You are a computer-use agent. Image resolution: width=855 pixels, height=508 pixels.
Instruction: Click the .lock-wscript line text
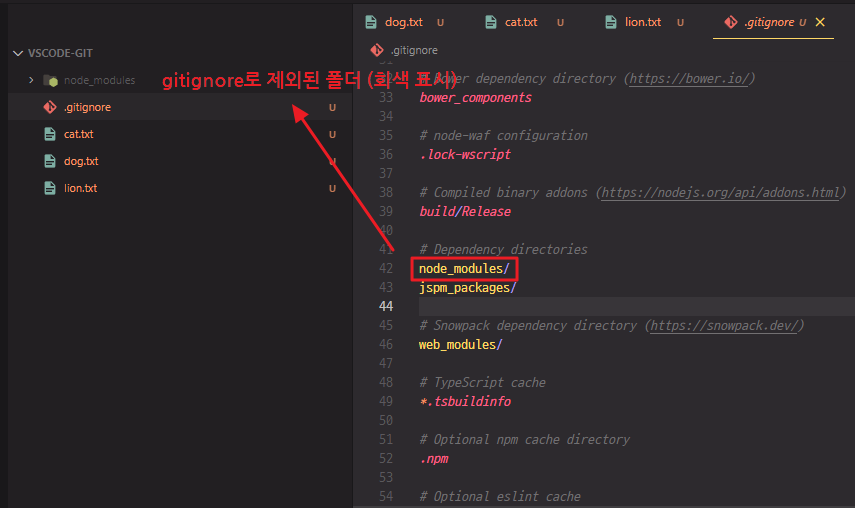point(465,155)
